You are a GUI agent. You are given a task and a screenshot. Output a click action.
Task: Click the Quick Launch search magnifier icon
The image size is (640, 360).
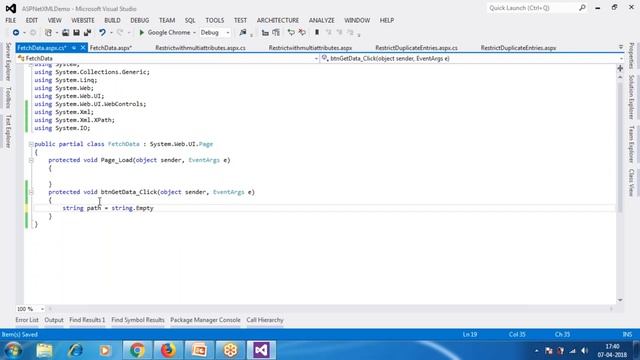582,8
